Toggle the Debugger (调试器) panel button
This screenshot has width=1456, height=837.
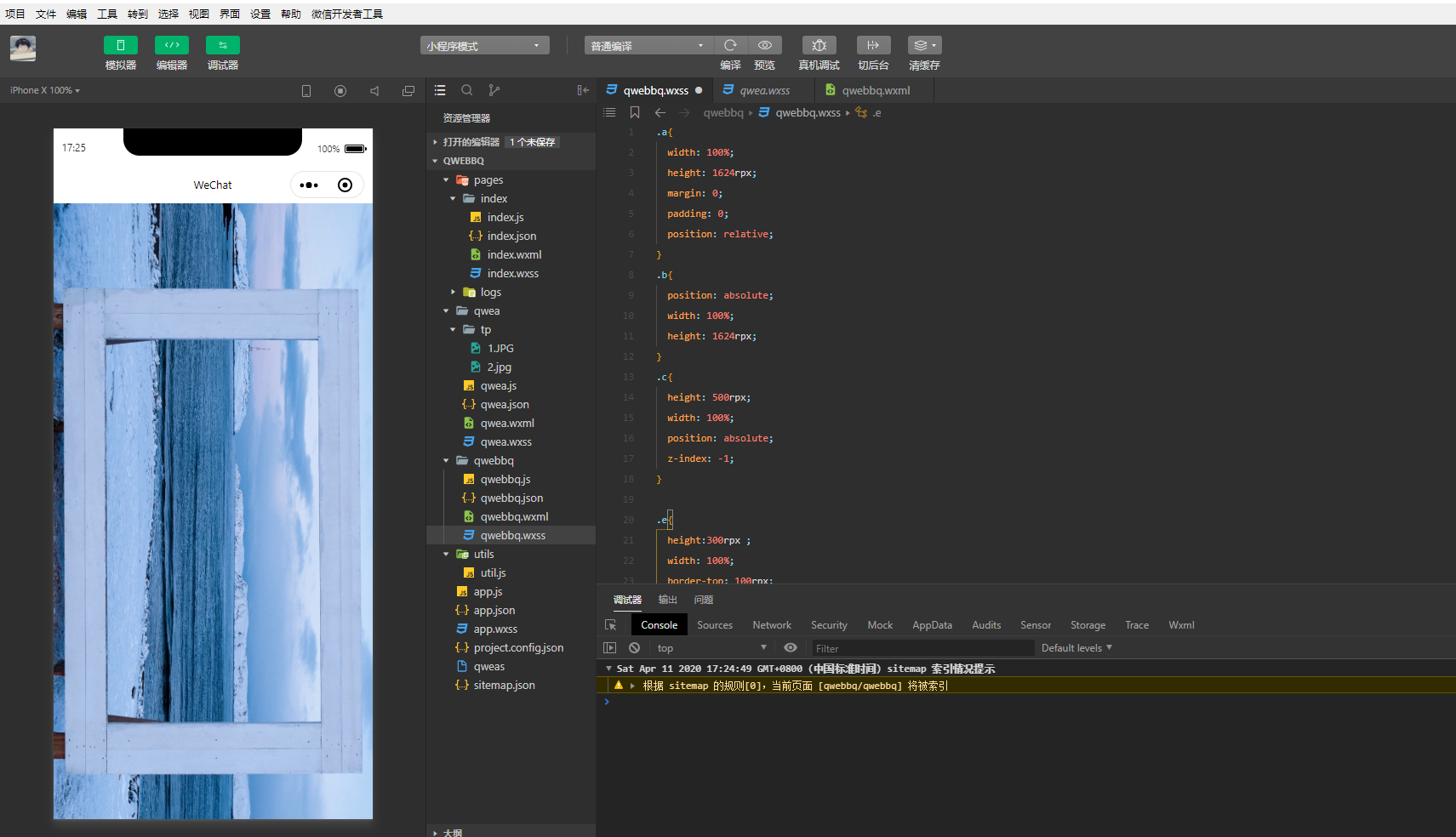pos(222,45)
